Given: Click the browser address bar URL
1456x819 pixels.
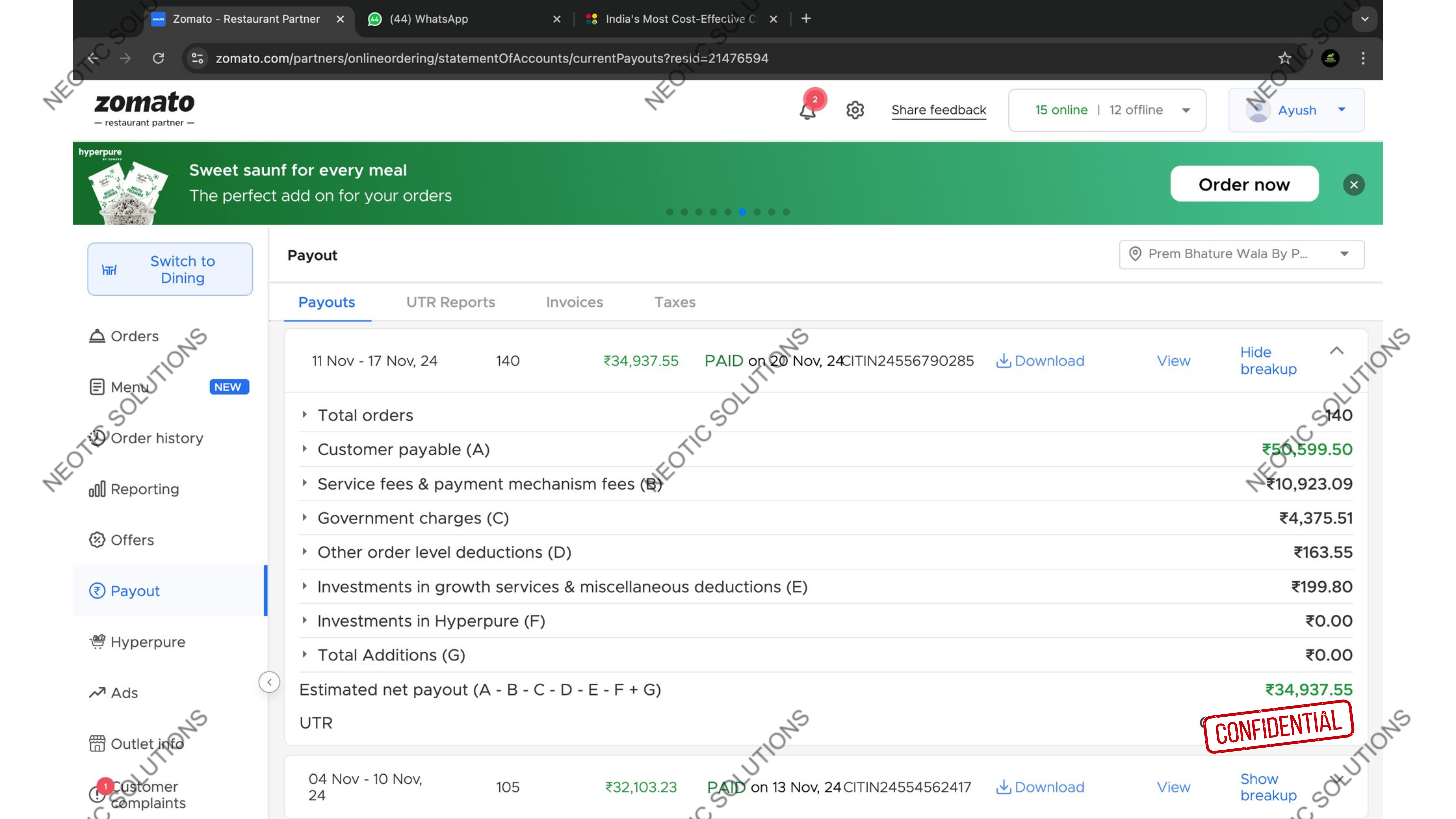Looking at the screenshot, I should point(492,58).
